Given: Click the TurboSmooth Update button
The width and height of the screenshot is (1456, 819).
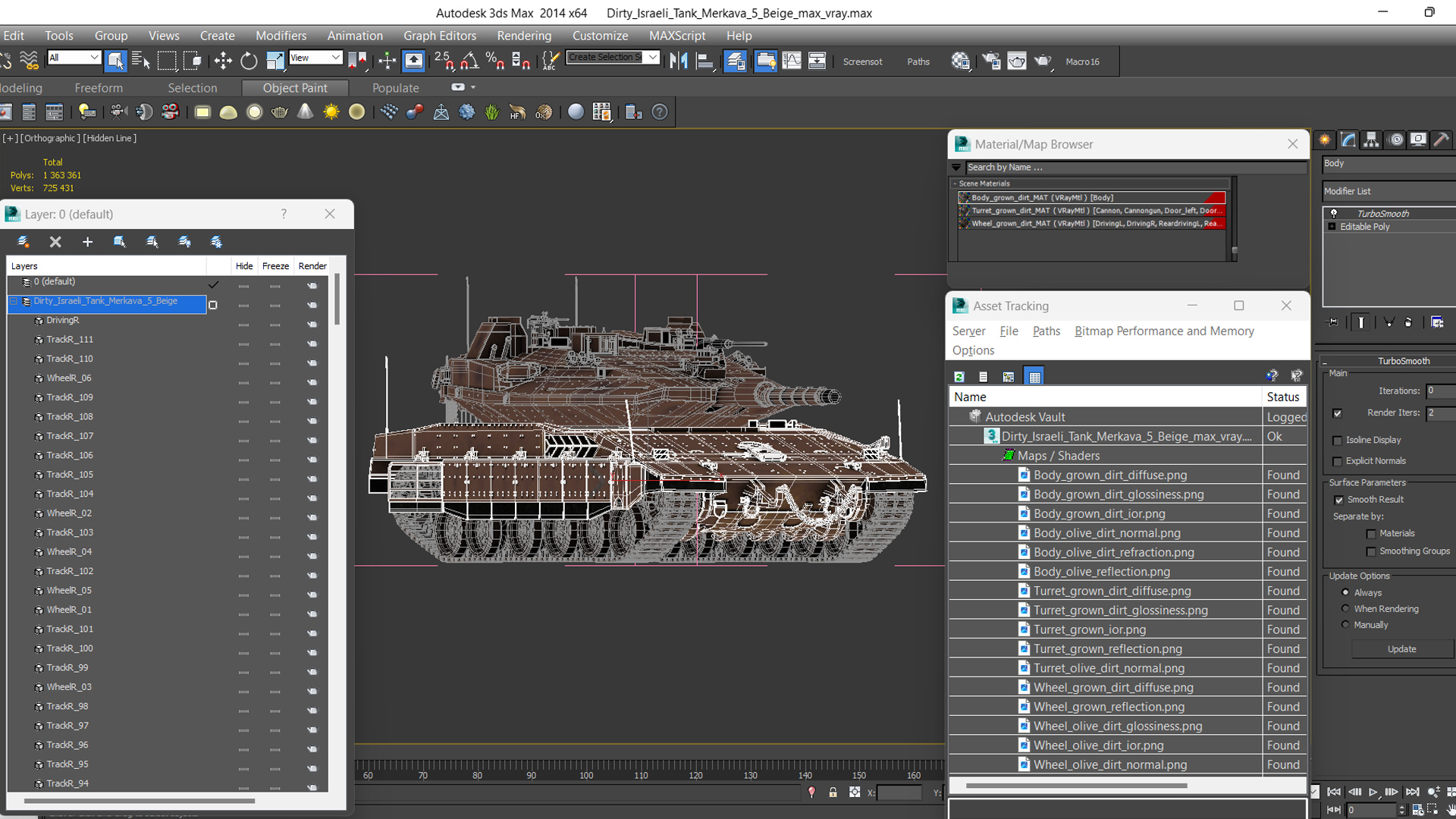Looking at the screenshot, I should 1401,649.
